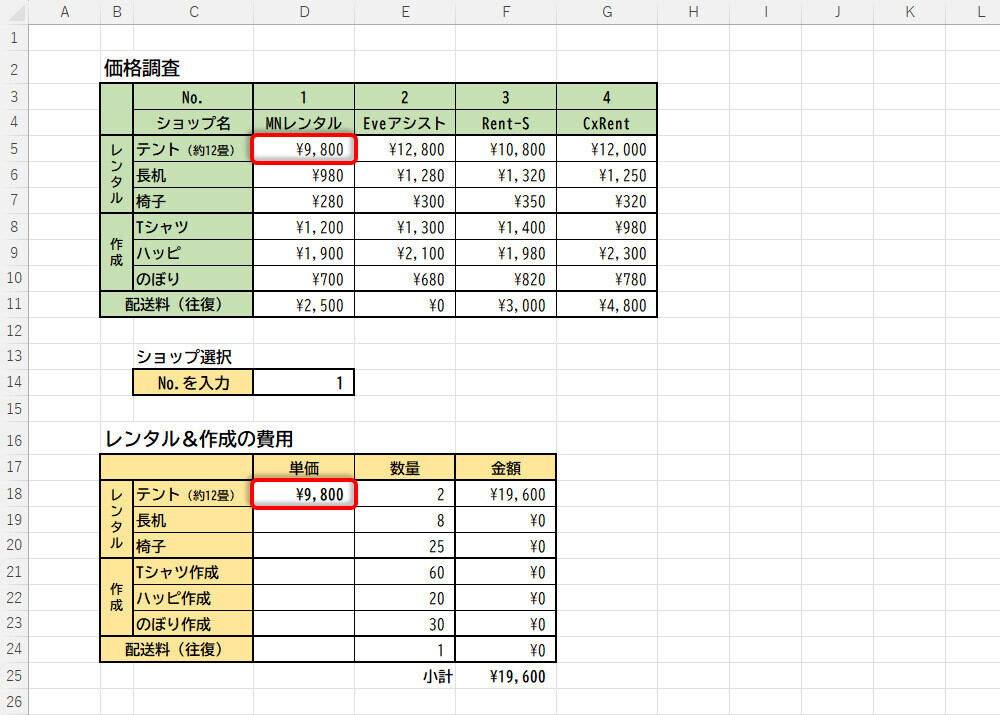Image resolution: width=1000 pixels, height=715 pixels.
Task: Select the Rent-S shop name cell
Action: [x=505, y=123]
